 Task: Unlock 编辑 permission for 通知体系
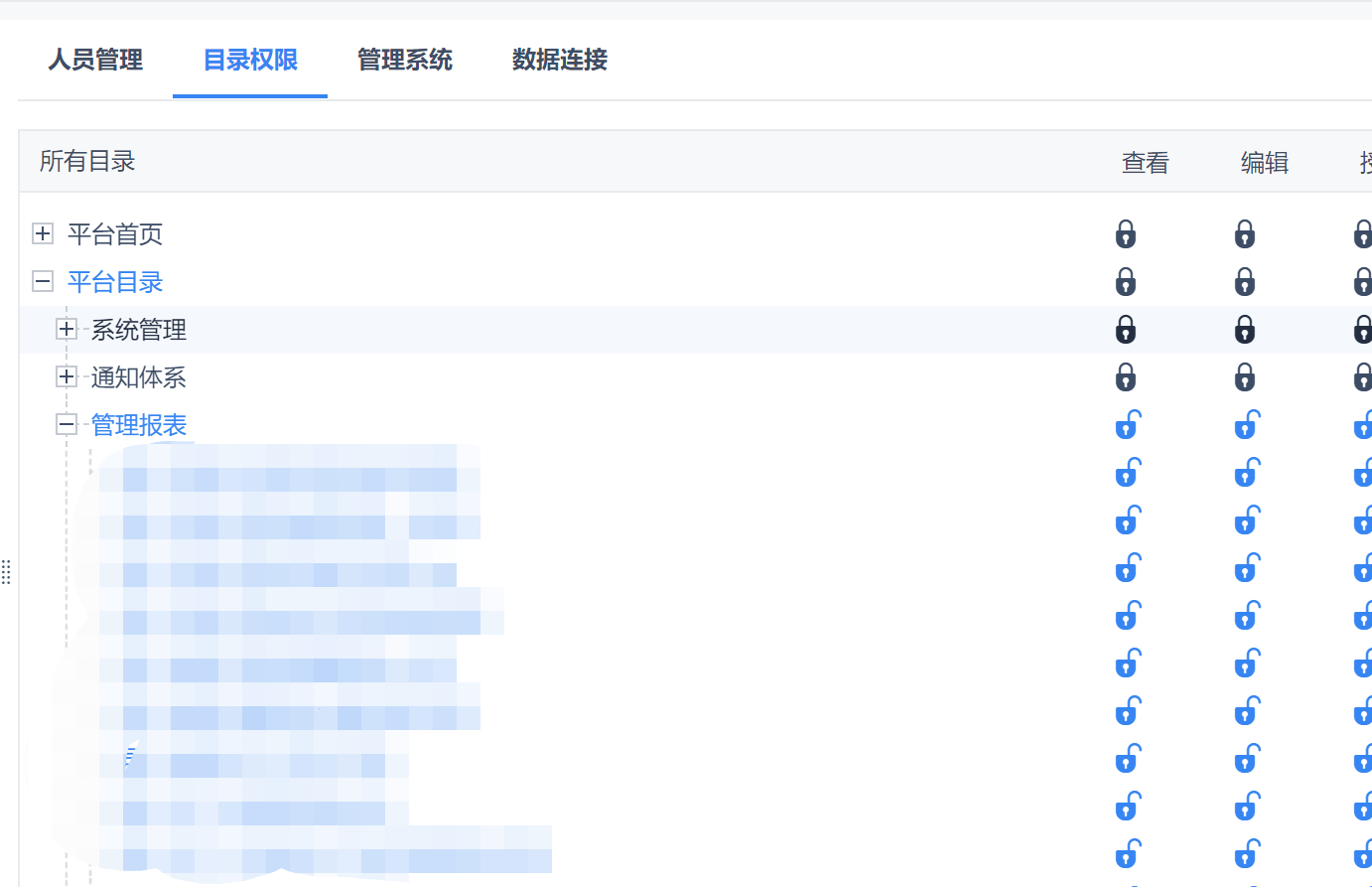(1245, 377)
